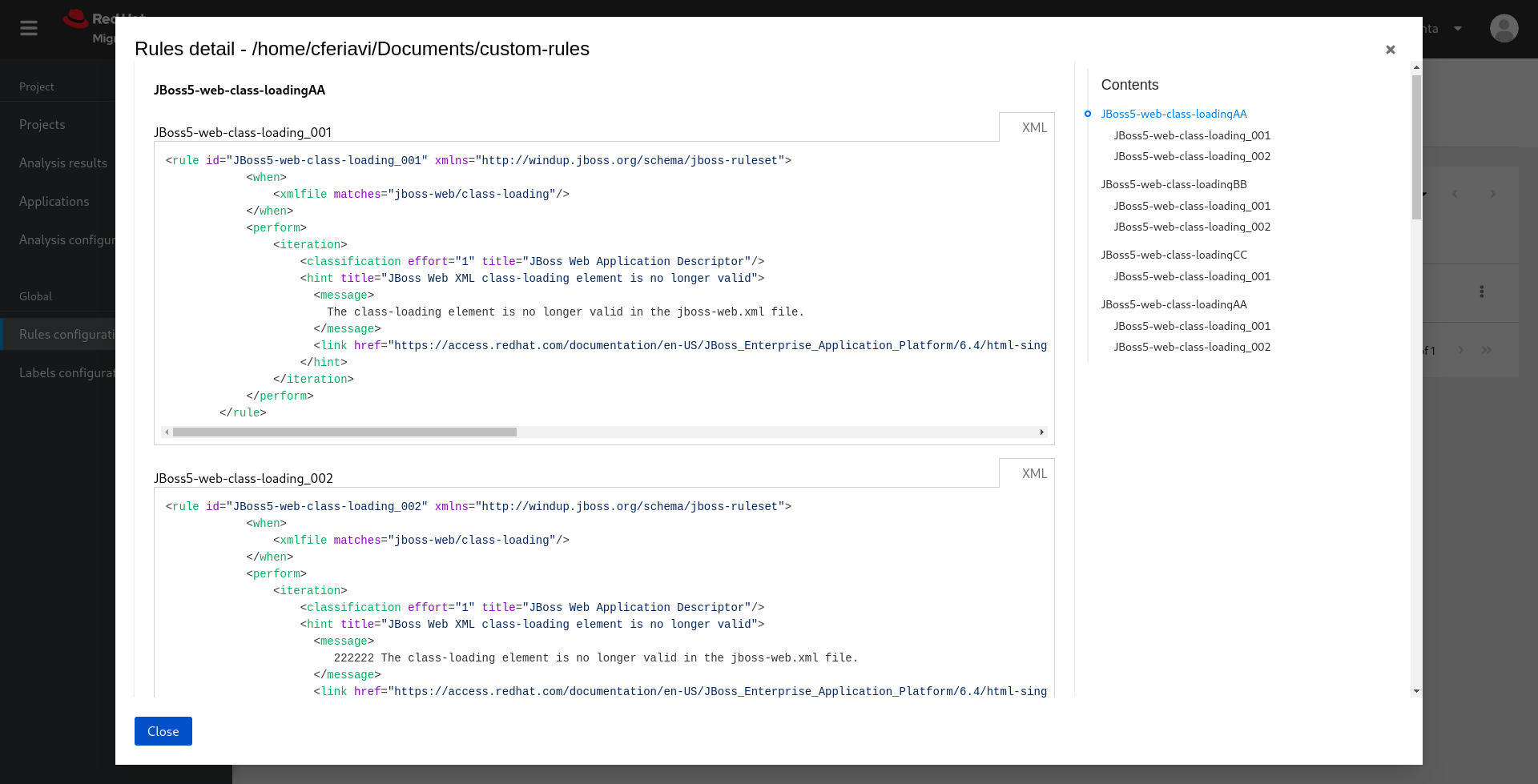
Task: Open the hamburger navigation menu
Action: [29, 29]
